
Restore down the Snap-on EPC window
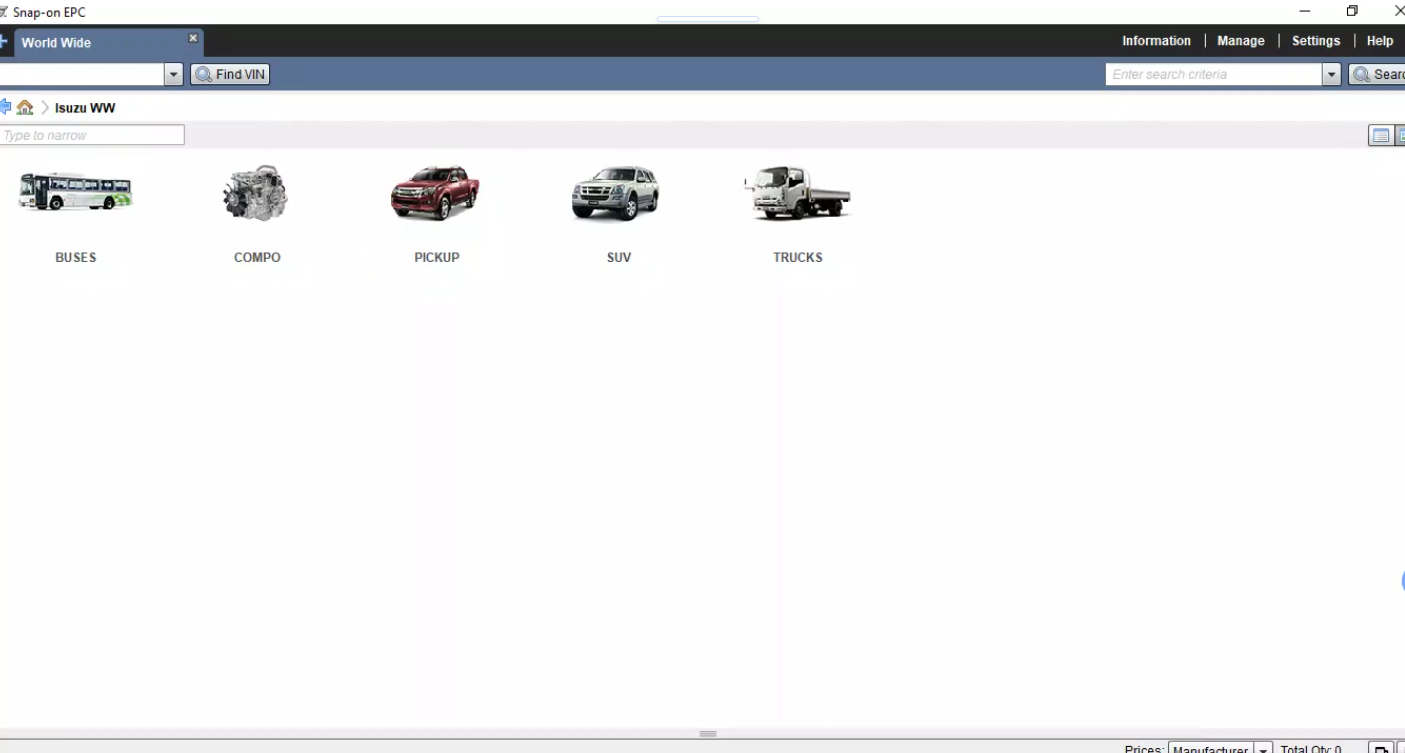click(1352, 11)
